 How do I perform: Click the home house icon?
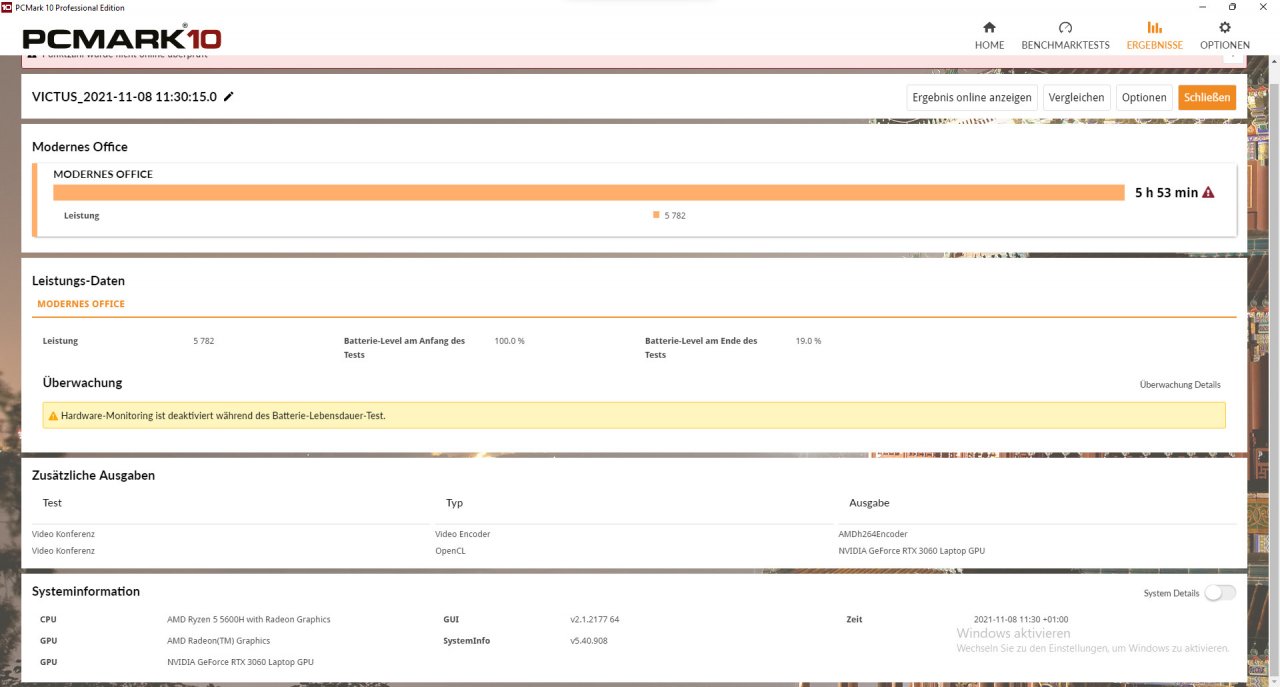[989, 27]
